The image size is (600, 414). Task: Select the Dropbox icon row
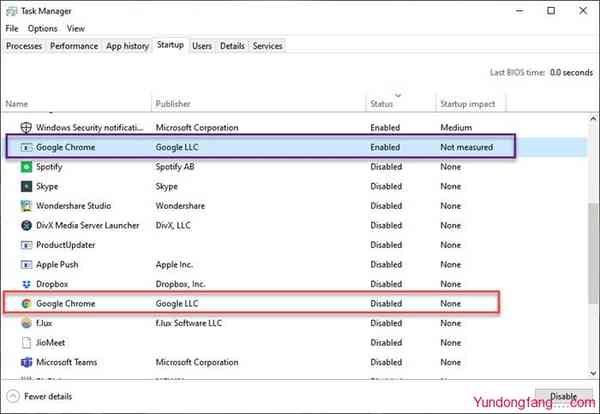click(26, 284)
